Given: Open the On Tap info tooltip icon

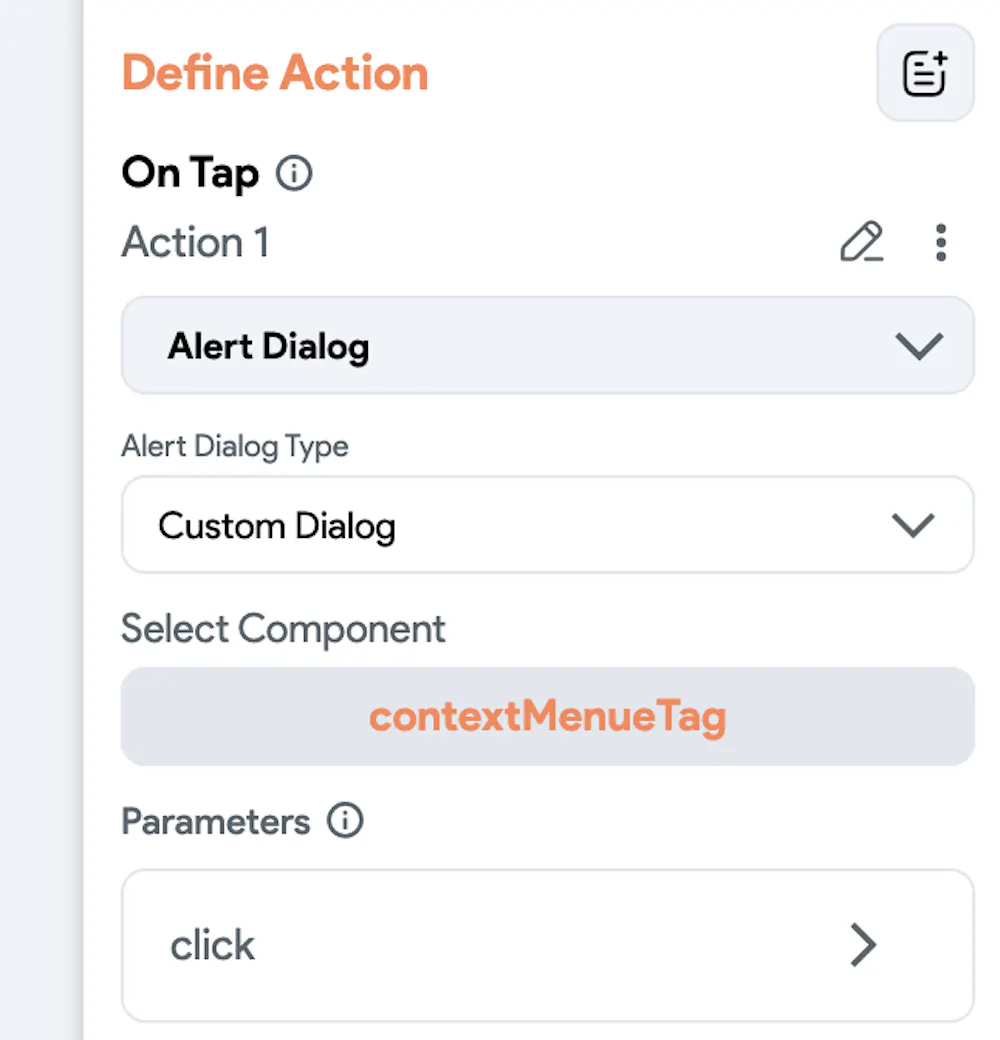Looking at the screenshot, I should (294, 173).
